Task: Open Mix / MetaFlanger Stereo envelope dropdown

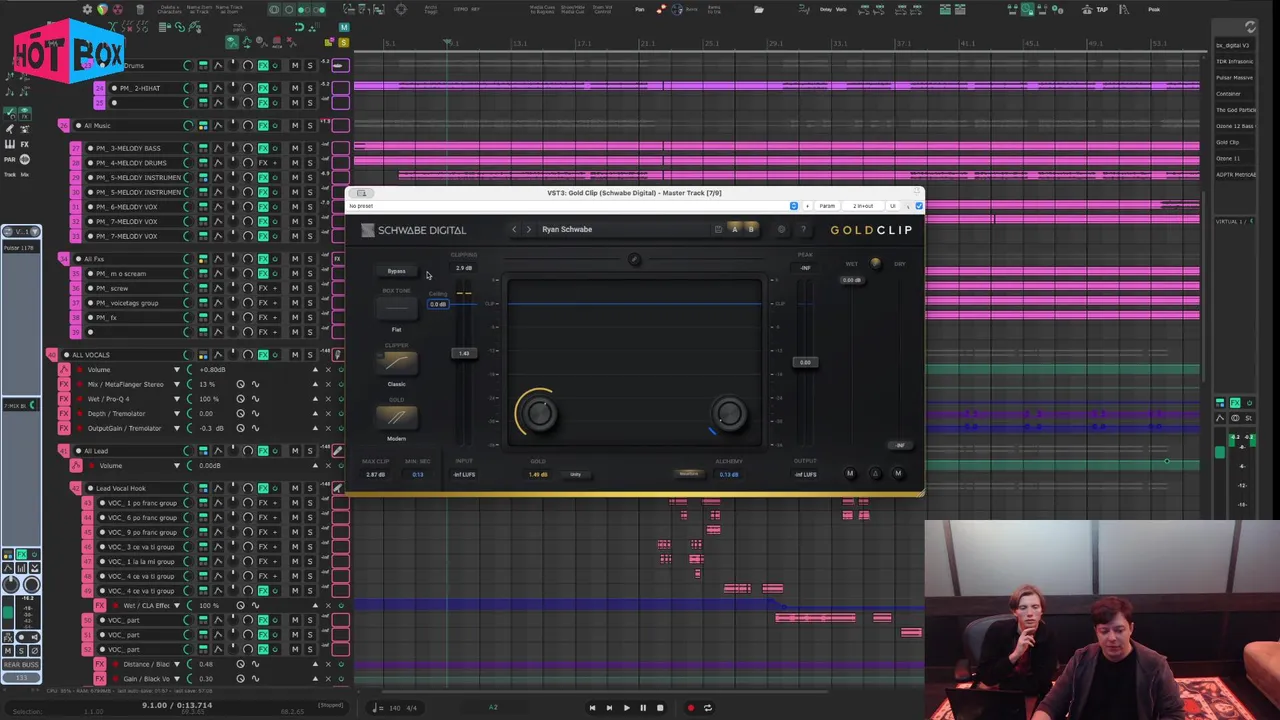Action: [177, 384]
